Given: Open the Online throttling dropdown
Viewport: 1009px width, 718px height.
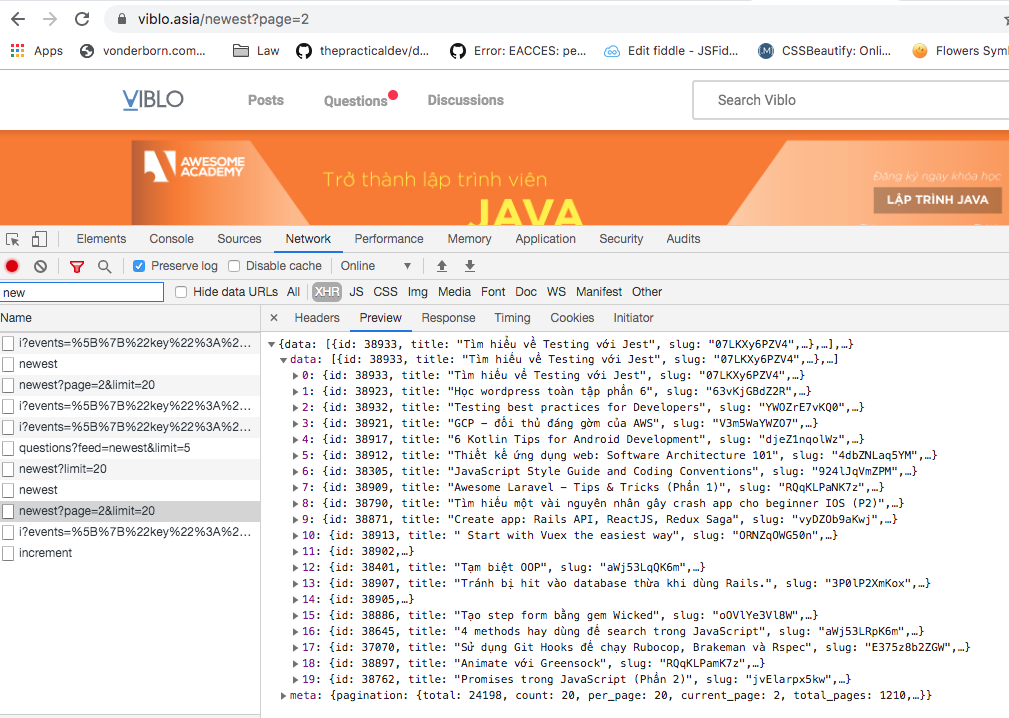Looking at the screenshot, I should tap(376, 266).
